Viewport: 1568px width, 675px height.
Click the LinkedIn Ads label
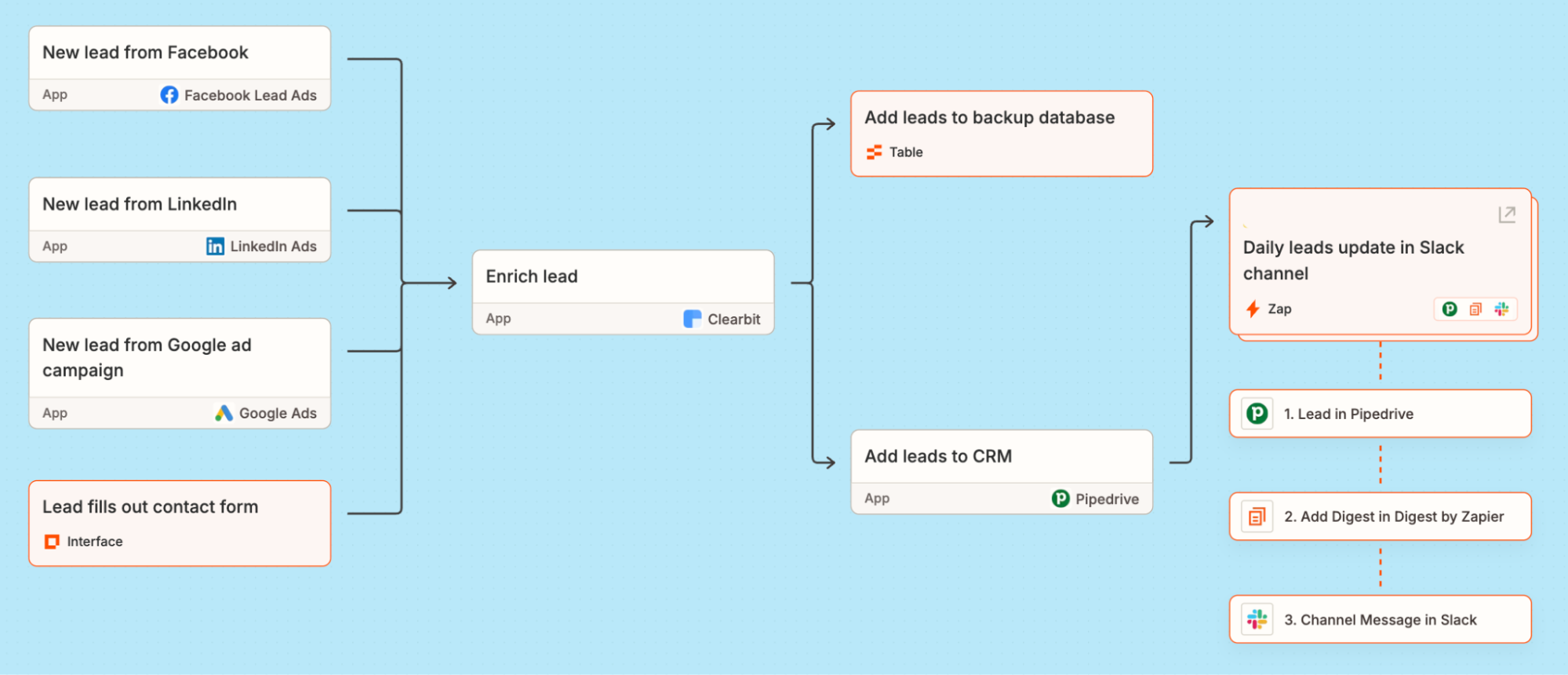273,246
